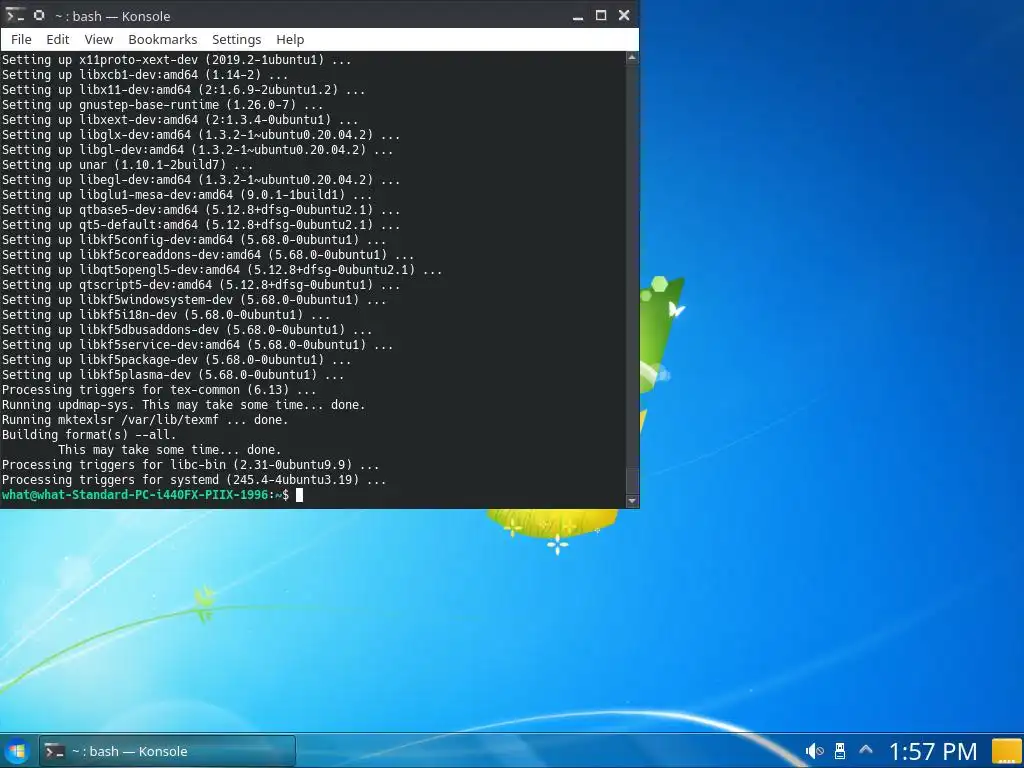This screenshot has height=768, width=1024.
Task: Click the yellow show desktop button
Action: (1007, 751)
